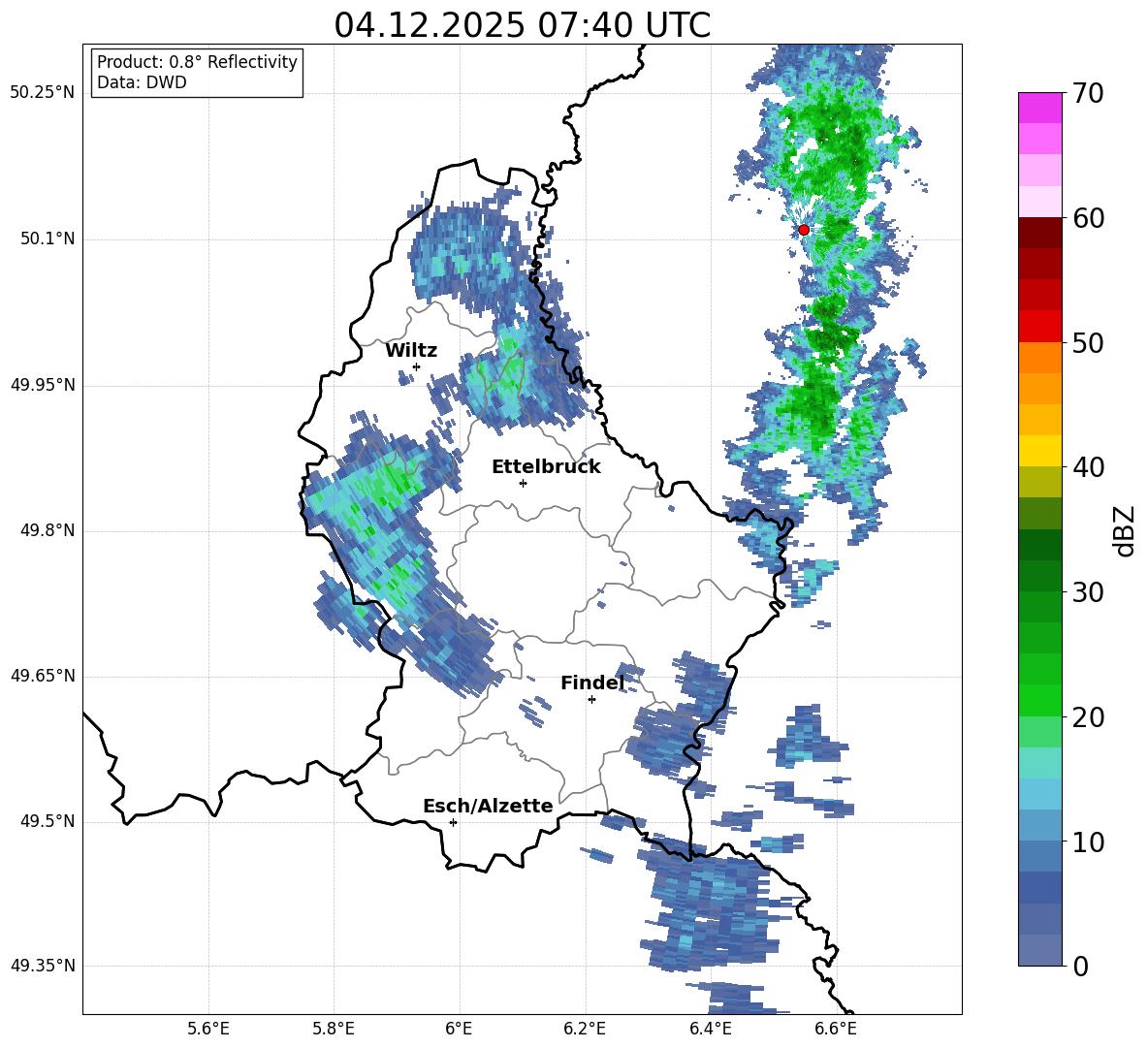The image size is (1148, 1048).
Task: Click the red radar site marker
Action: pyautogui.click(x=804, y=230)
